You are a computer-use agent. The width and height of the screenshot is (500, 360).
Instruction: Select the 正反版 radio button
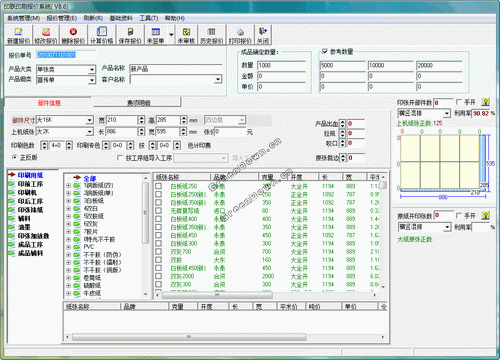pyautogui.click(x=14, y=157)
